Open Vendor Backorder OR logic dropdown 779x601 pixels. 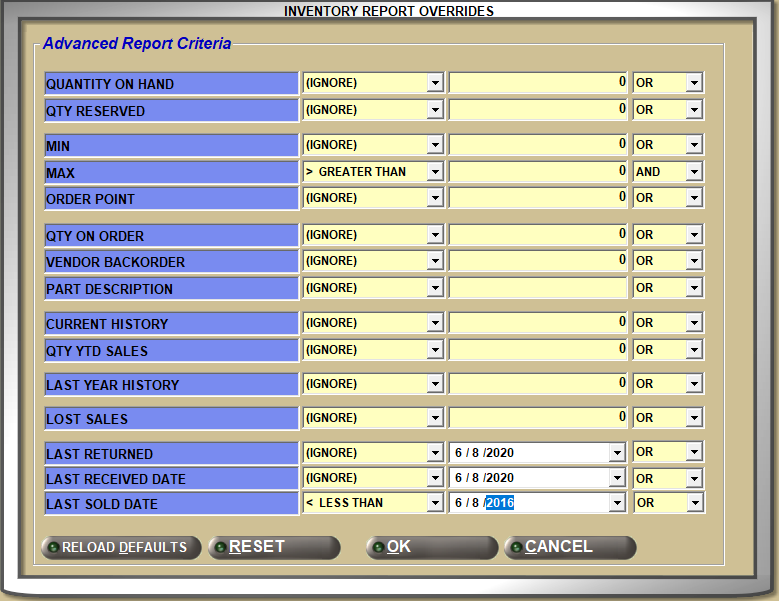[x=694, y=261]
